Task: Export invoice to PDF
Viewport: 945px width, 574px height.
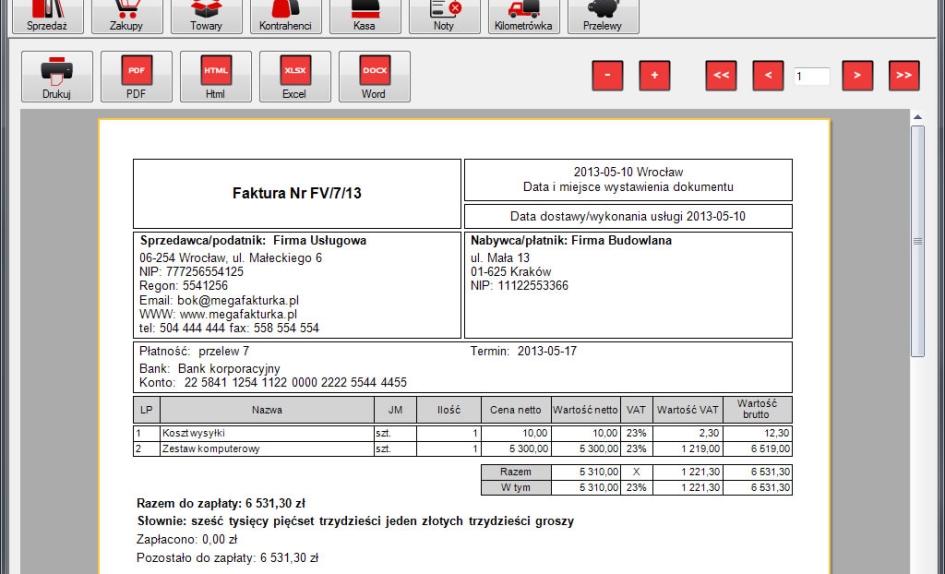Action: point(136,77)
